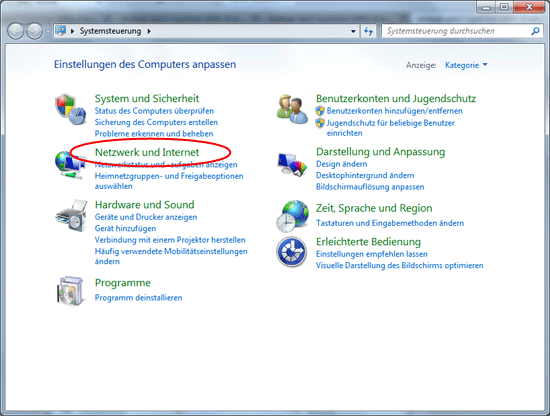Open the Benutzerkonten user accounts icon

click(292, 109)
